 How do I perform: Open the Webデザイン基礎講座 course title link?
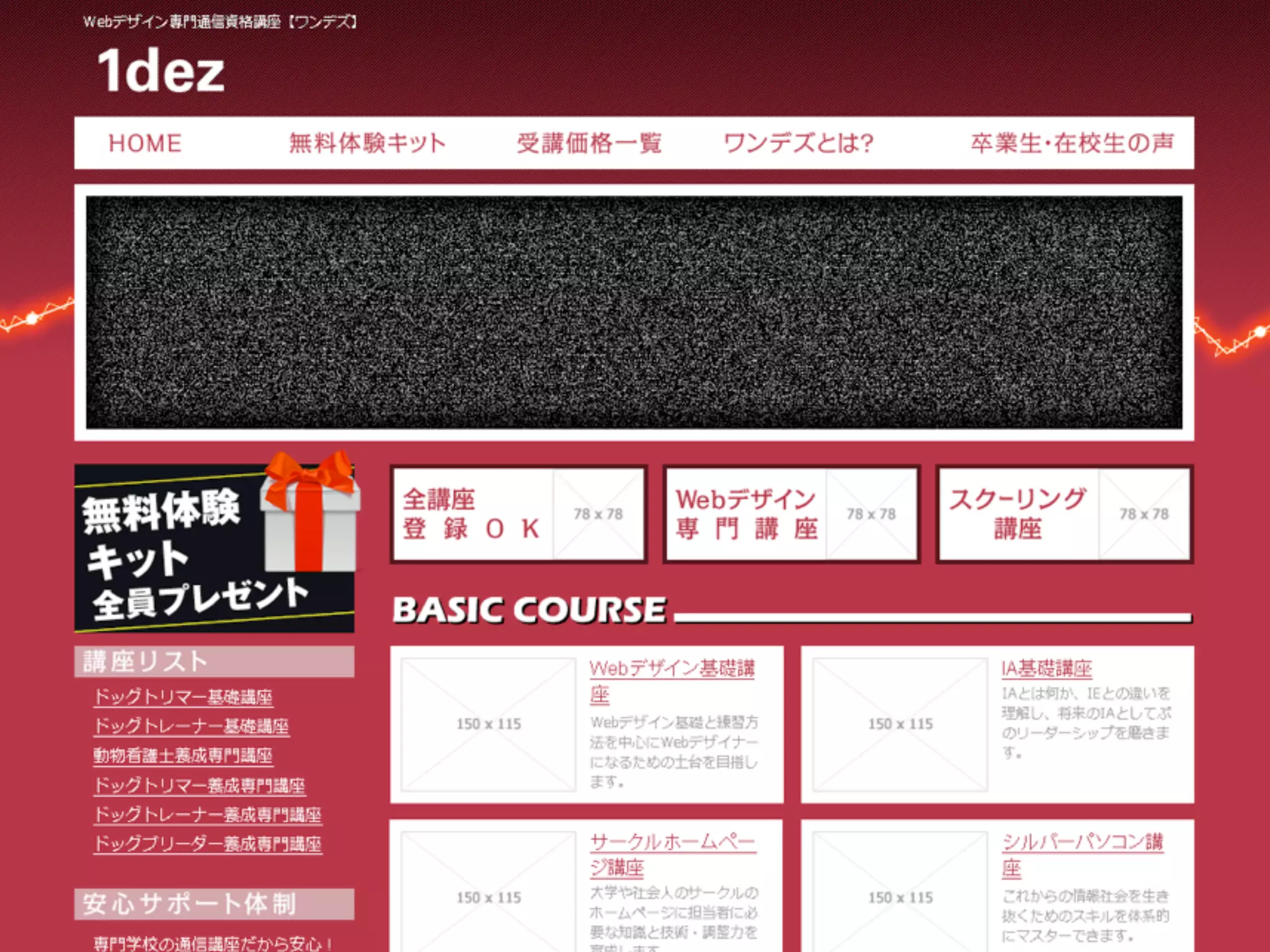click(x=672, y=669)
